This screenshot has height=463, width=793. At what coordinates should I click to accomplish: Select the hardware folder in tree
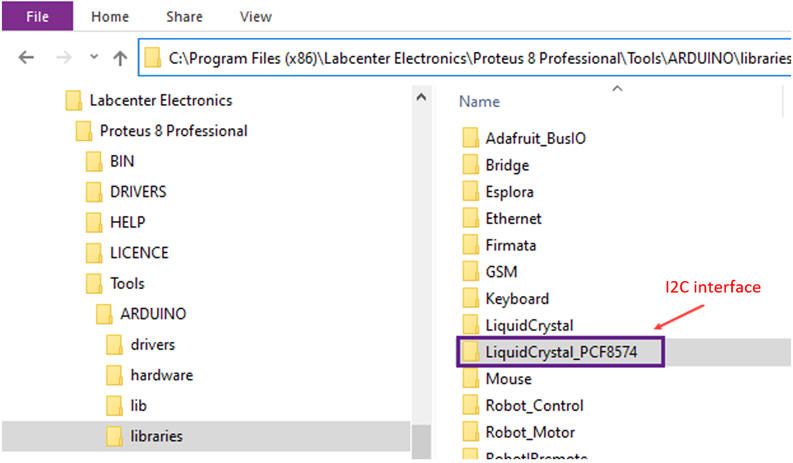point(161,375)
